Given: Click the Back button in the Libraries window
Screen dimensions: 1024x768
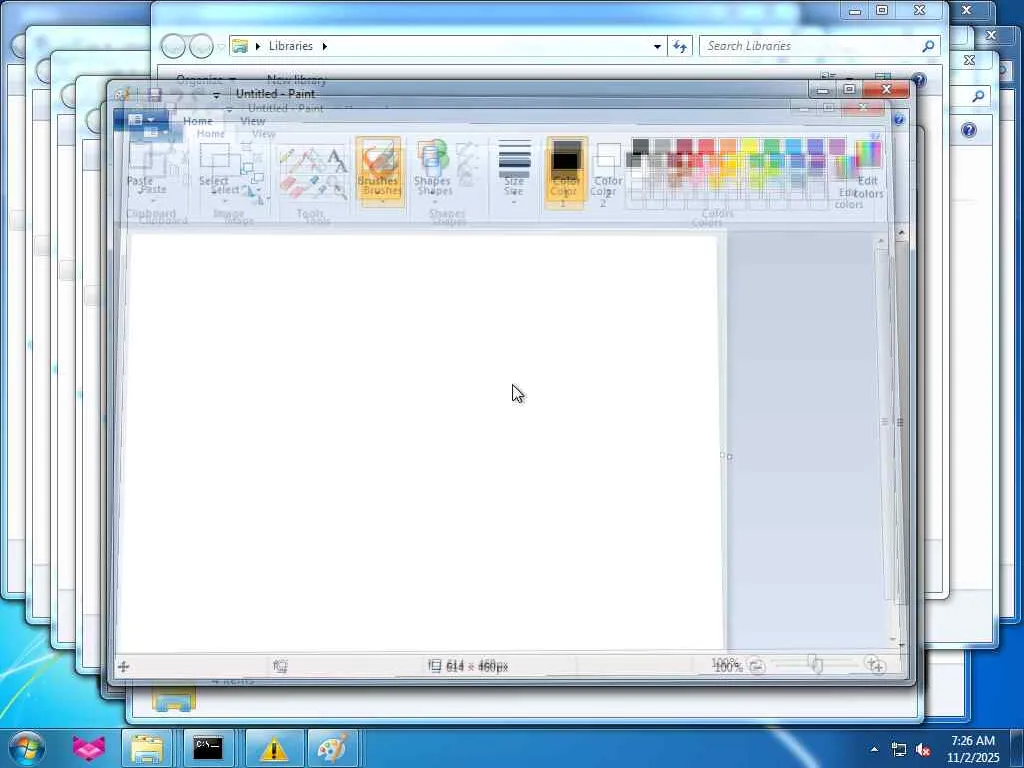Looking at the screenshot, I should click(173, 46).
